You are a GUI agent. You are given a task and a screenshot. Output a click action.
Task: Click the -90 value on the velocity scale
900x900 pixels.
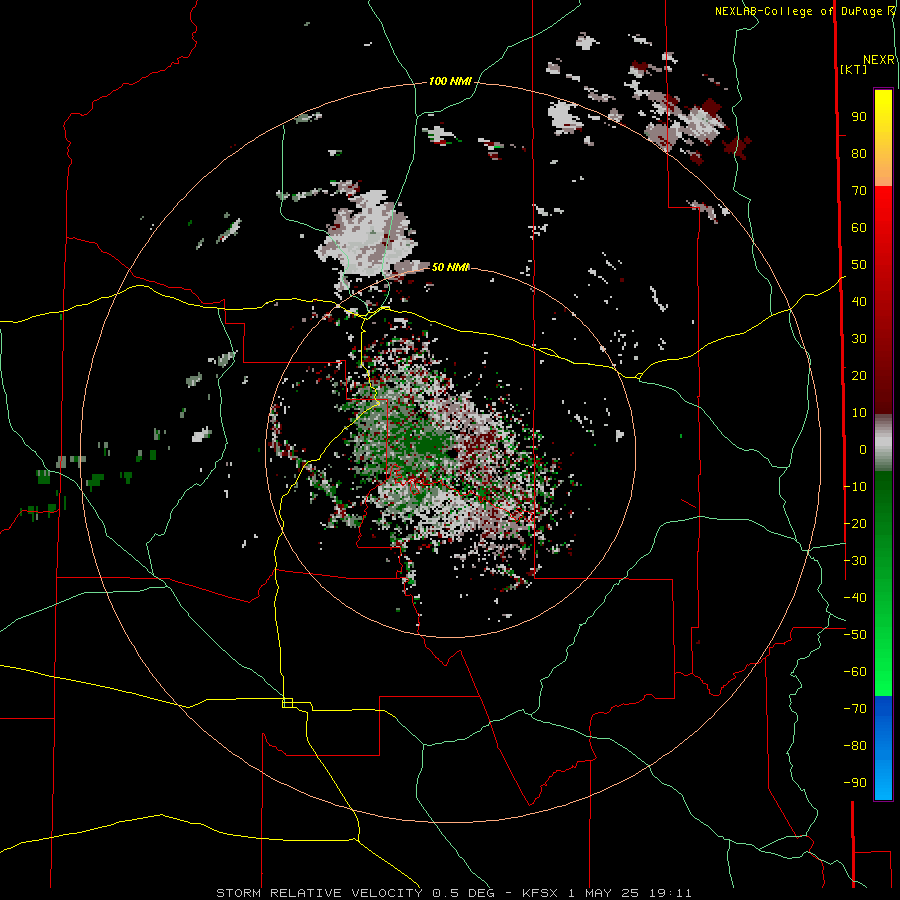tap(855, 782)
